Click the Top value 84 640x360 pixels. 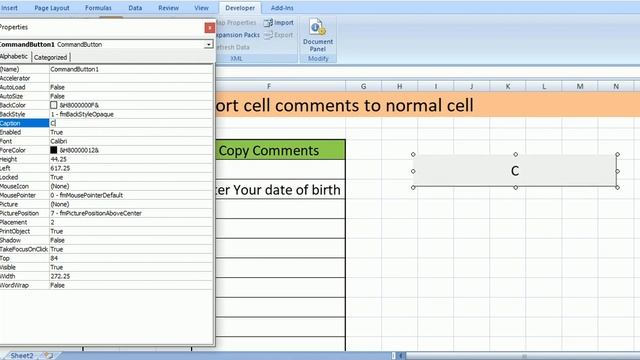(54, 258)
